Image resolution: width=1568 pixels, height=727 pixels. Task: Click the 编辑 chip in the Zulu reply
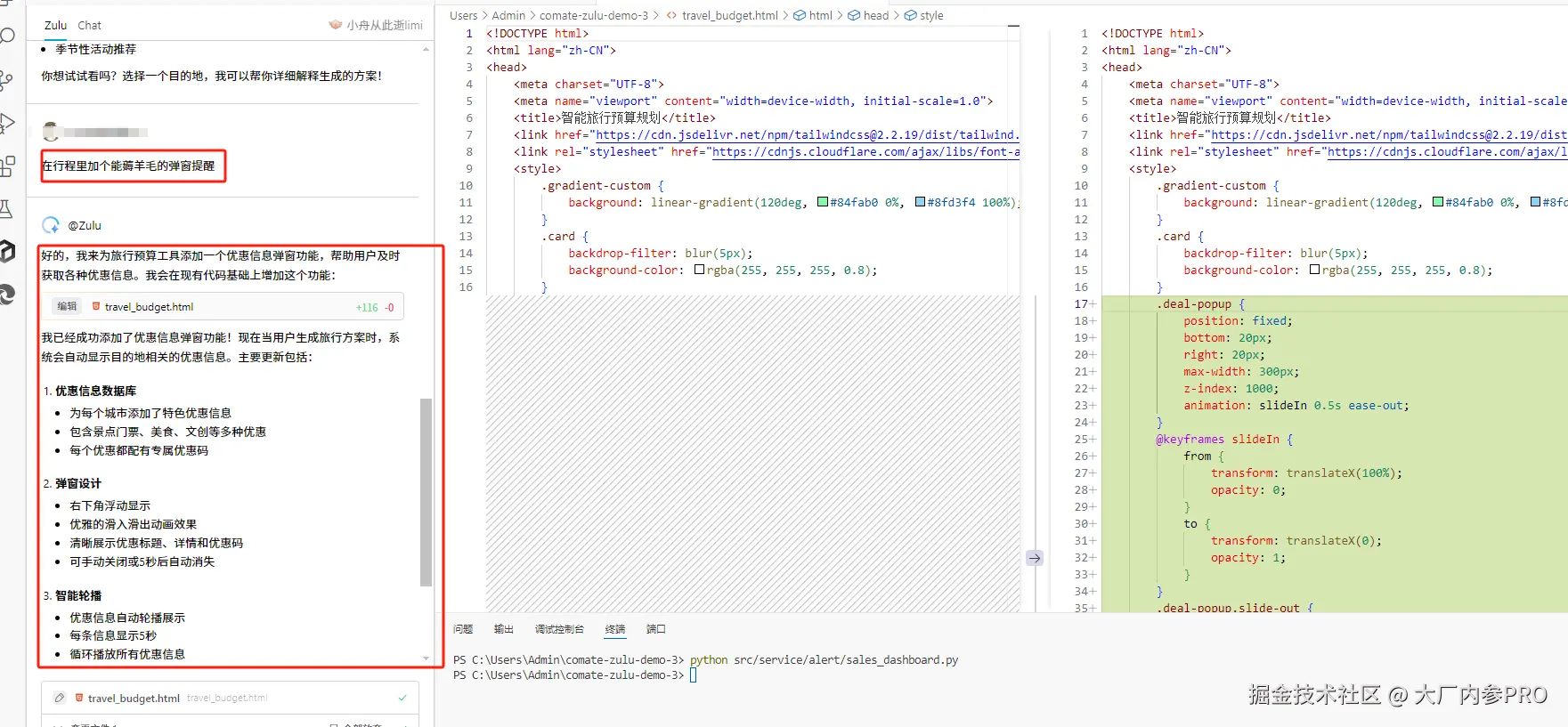point(67,306)
